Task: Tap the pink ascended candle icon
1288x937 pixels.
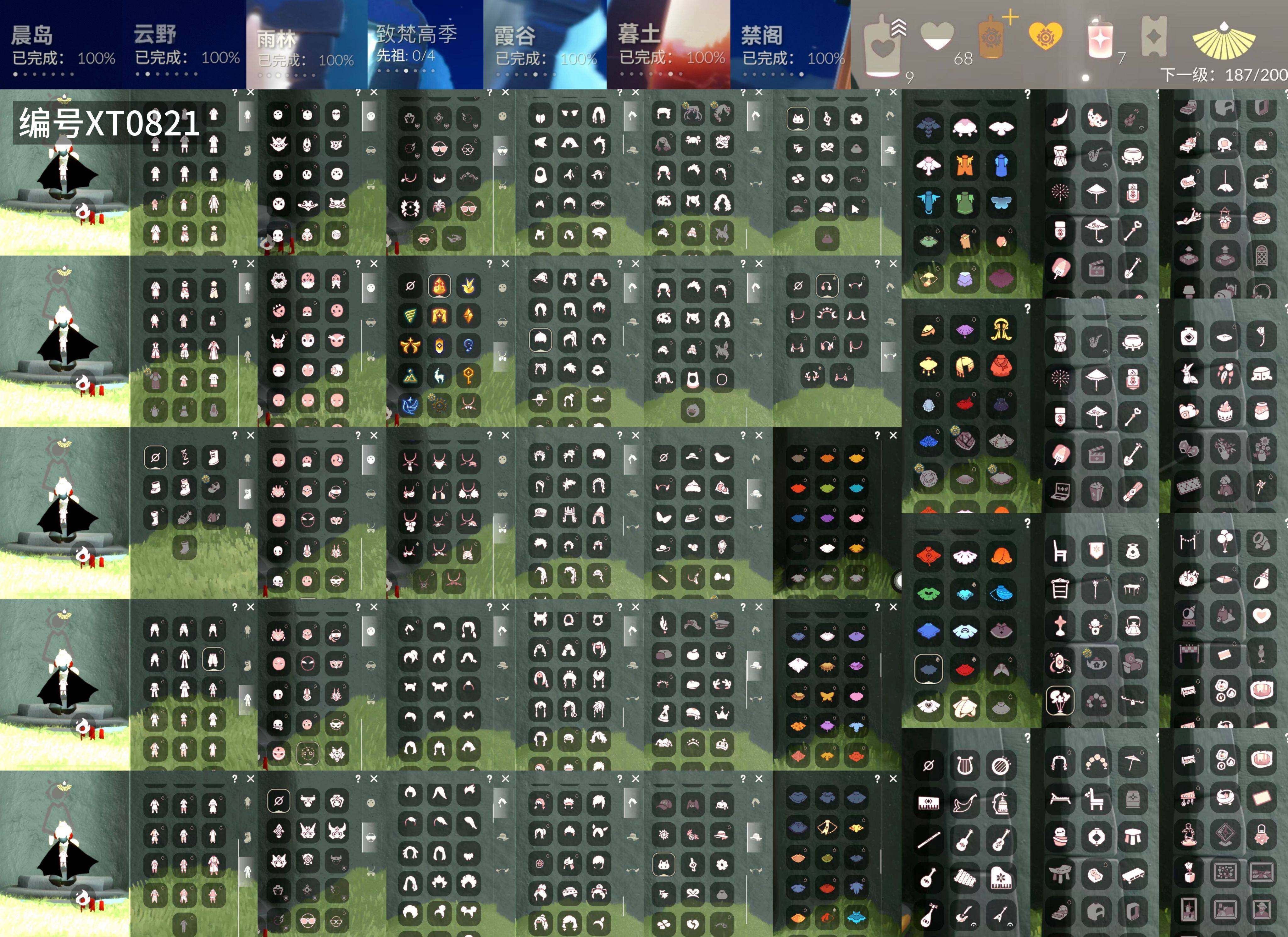Action: [1100, 37]
